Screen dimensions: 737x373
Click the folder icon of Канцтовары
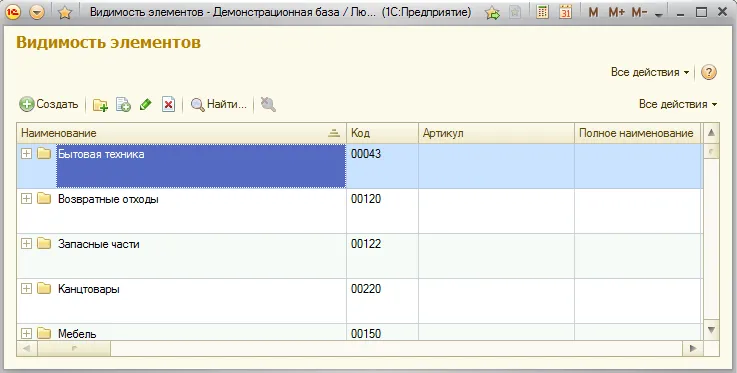point(44,288)
